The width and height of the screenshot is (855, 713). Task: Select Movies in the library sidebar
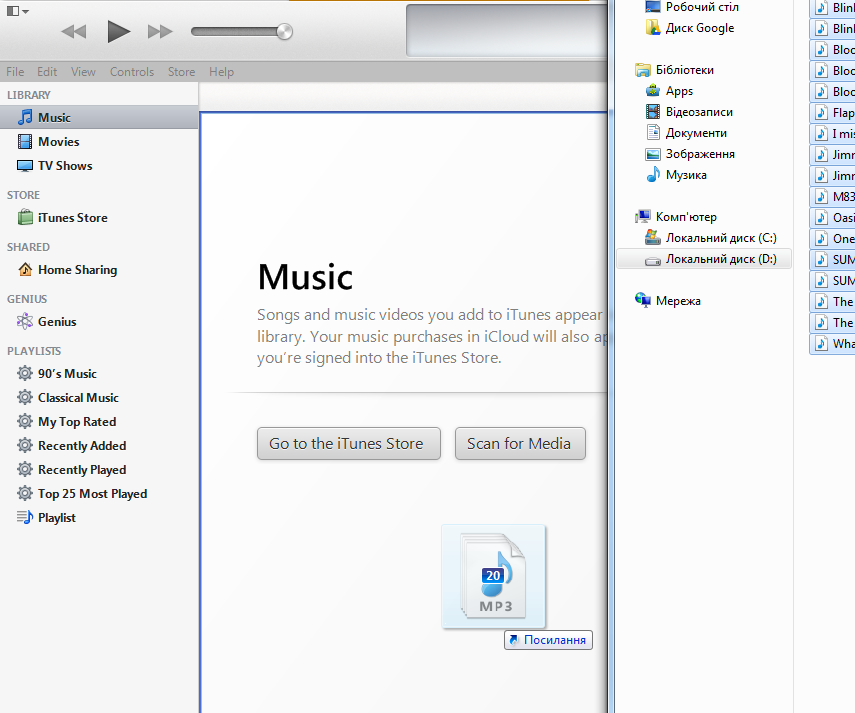tap(58, 142)
